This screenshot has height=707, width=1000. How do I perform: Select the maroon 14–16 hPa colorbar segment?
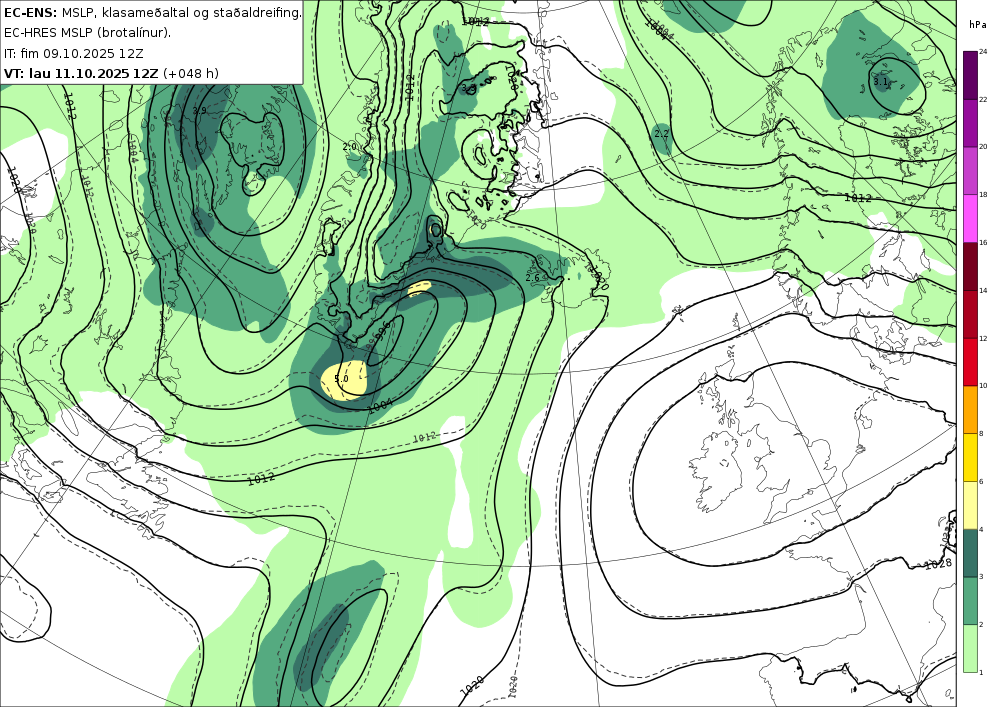970,266
